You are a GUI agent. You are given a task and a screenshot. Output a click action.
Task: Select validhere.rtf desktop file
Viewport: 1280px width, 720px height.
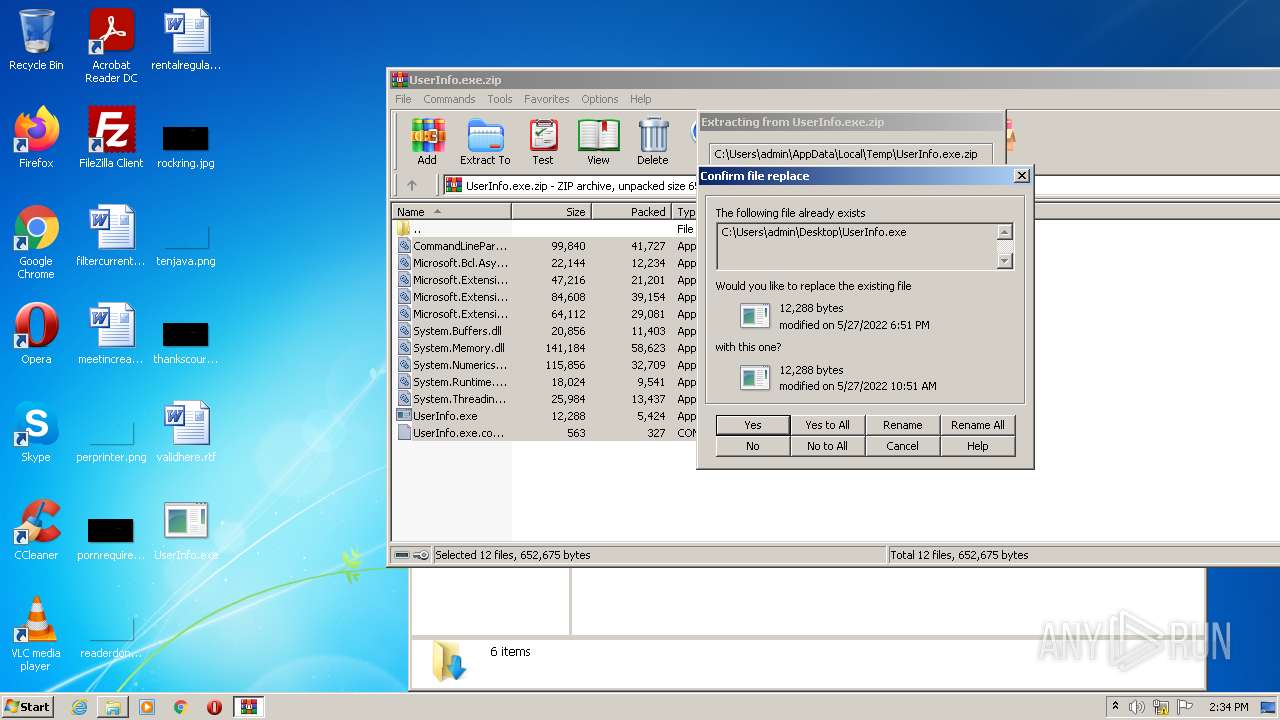pyautogui.click(x=186, y=432)
